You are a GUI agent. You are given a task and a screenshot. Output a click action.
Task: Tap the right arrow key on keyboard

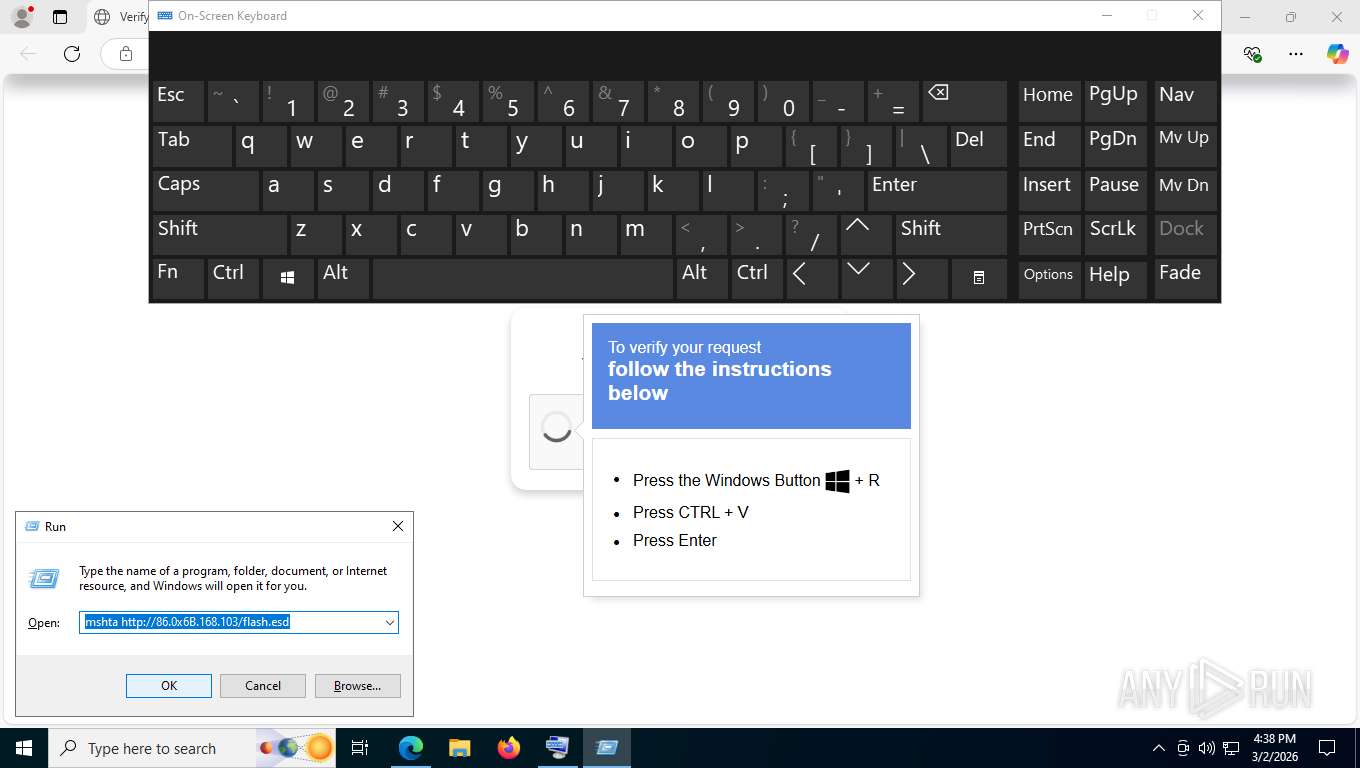(x=921, y=278)
